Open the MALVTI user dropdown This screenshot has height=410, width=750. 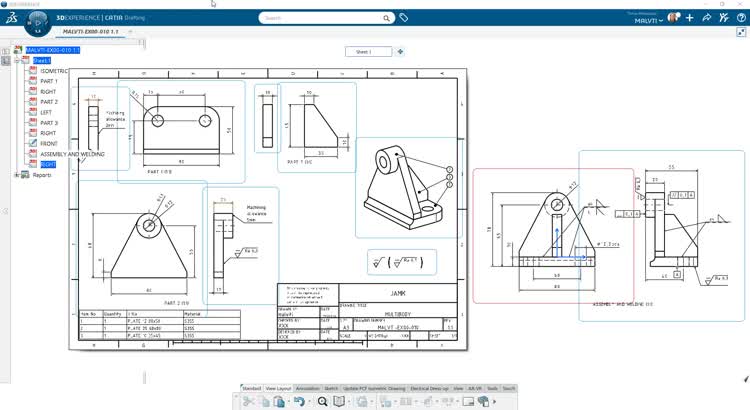[x=649, y=21]
